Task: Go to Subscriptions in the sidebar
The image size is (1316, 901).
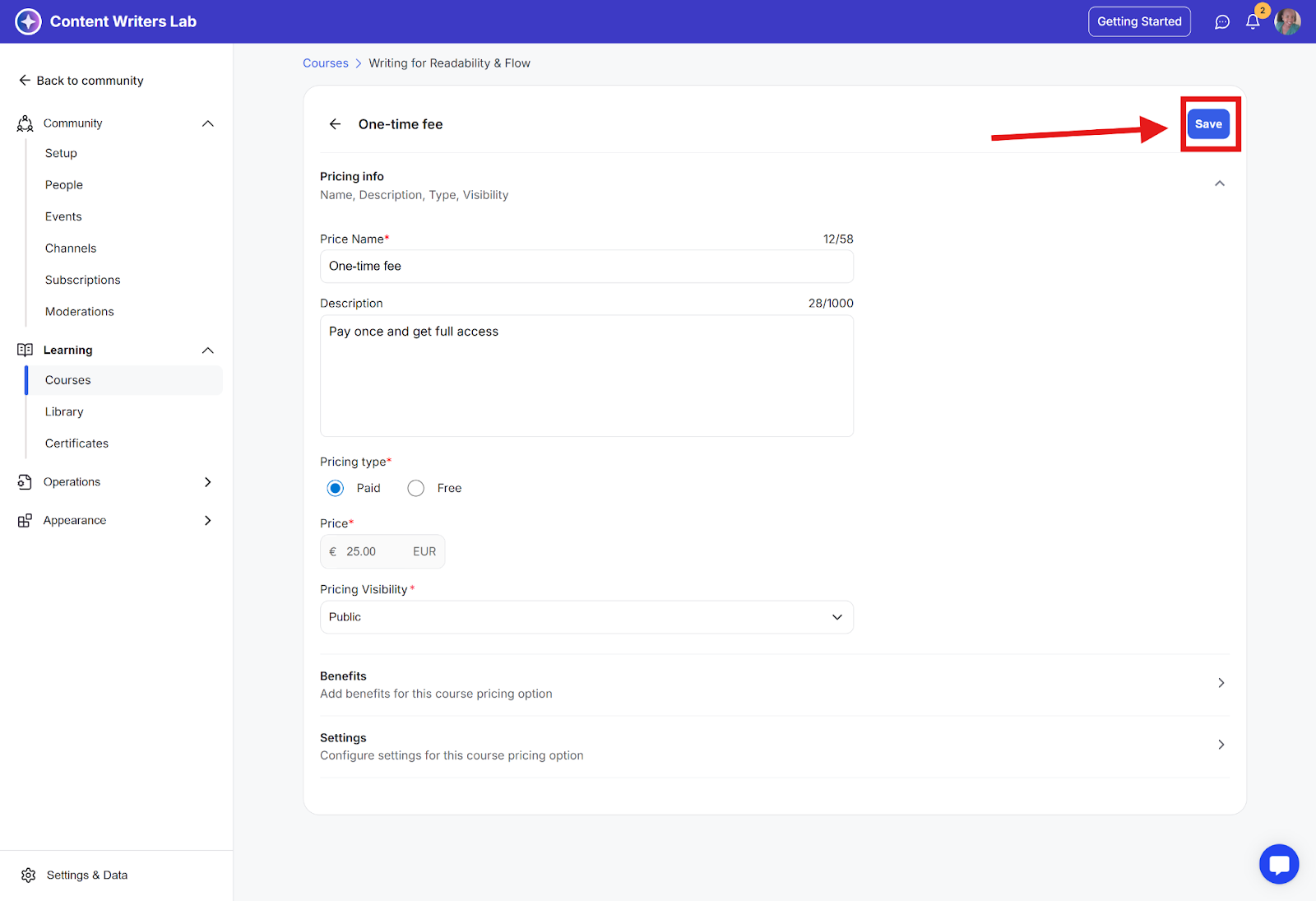Action: point(83,280)
